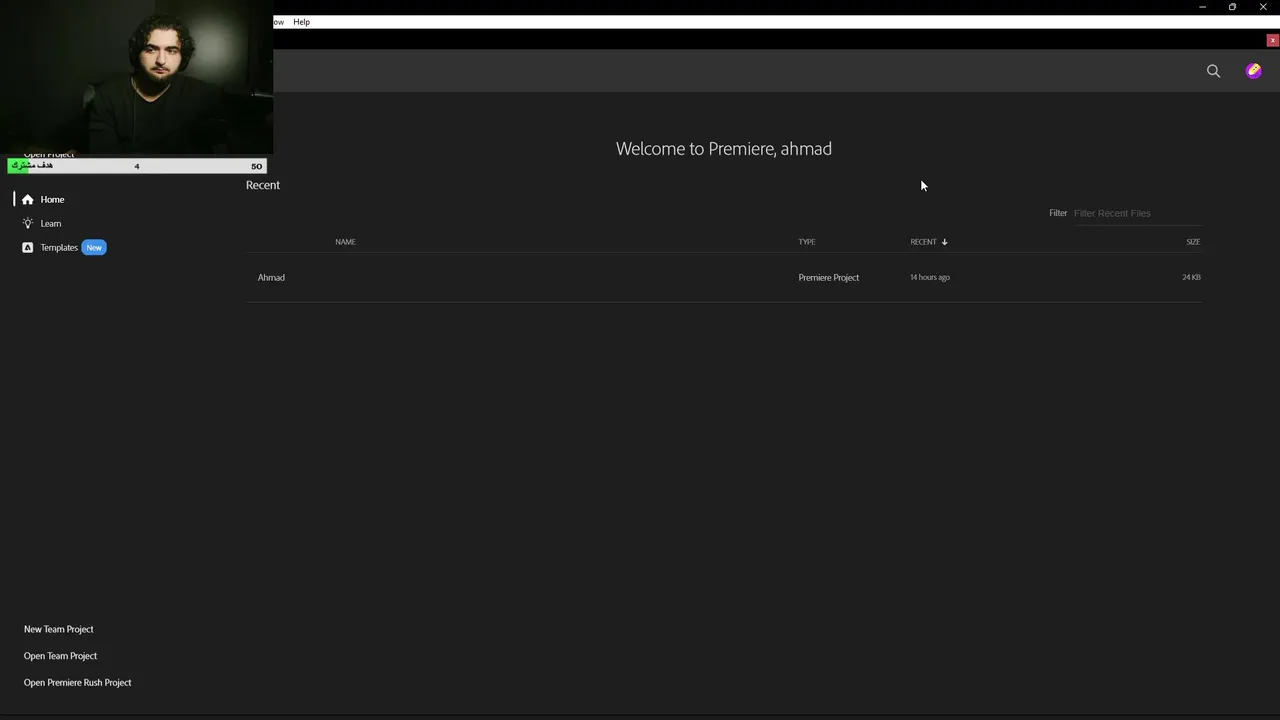Sort recent files by Type column

point(806,241)
